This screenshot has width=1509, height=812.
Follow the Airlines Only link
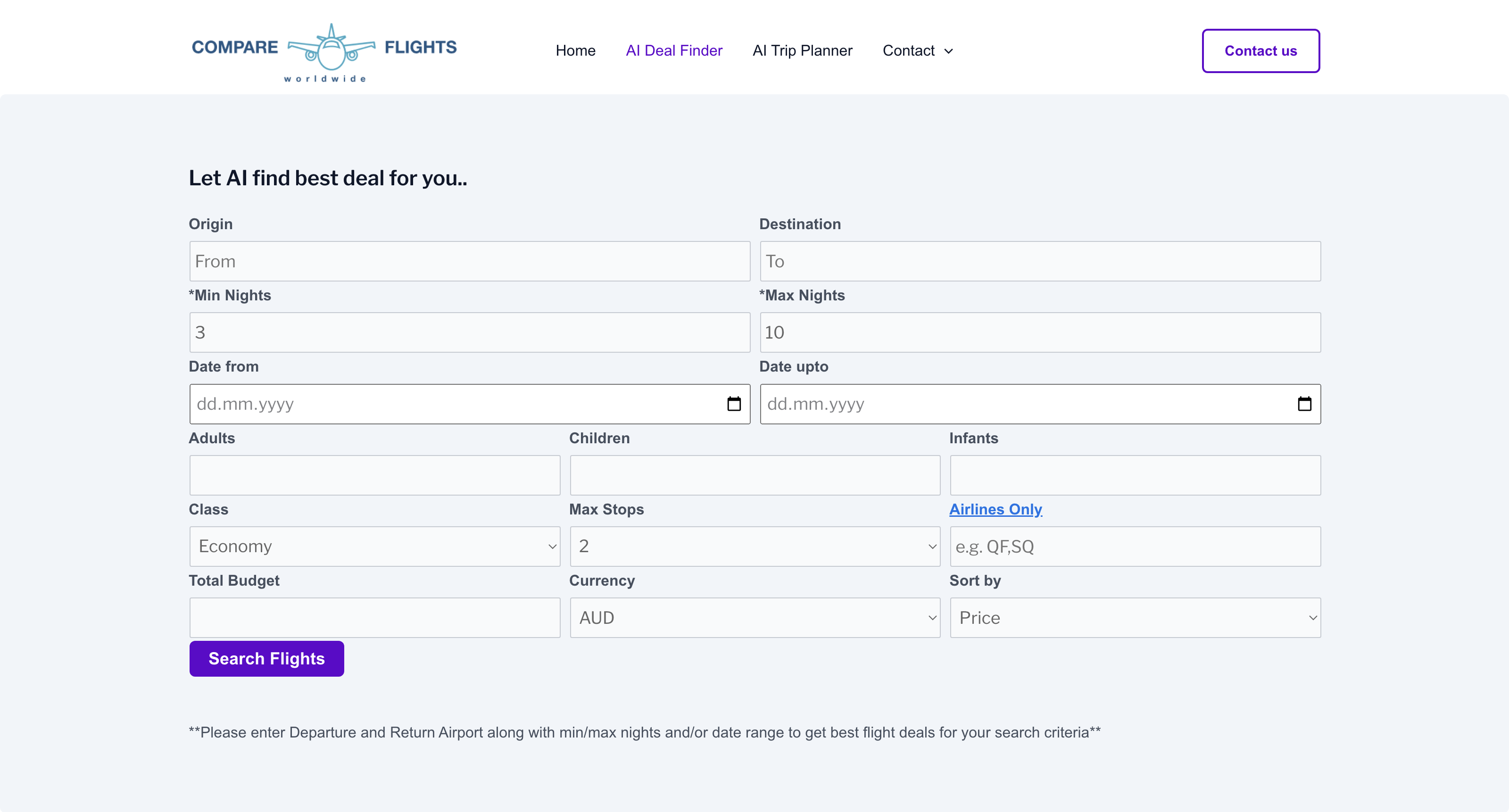click(995, 509)
